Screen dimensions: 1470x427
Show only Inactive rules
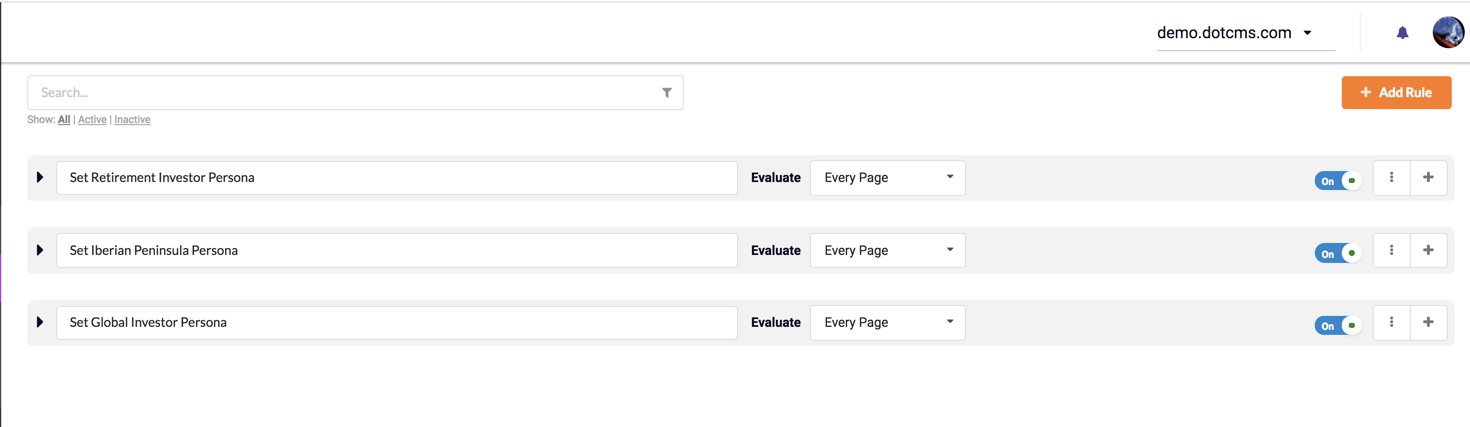click(x=132, y=120)
